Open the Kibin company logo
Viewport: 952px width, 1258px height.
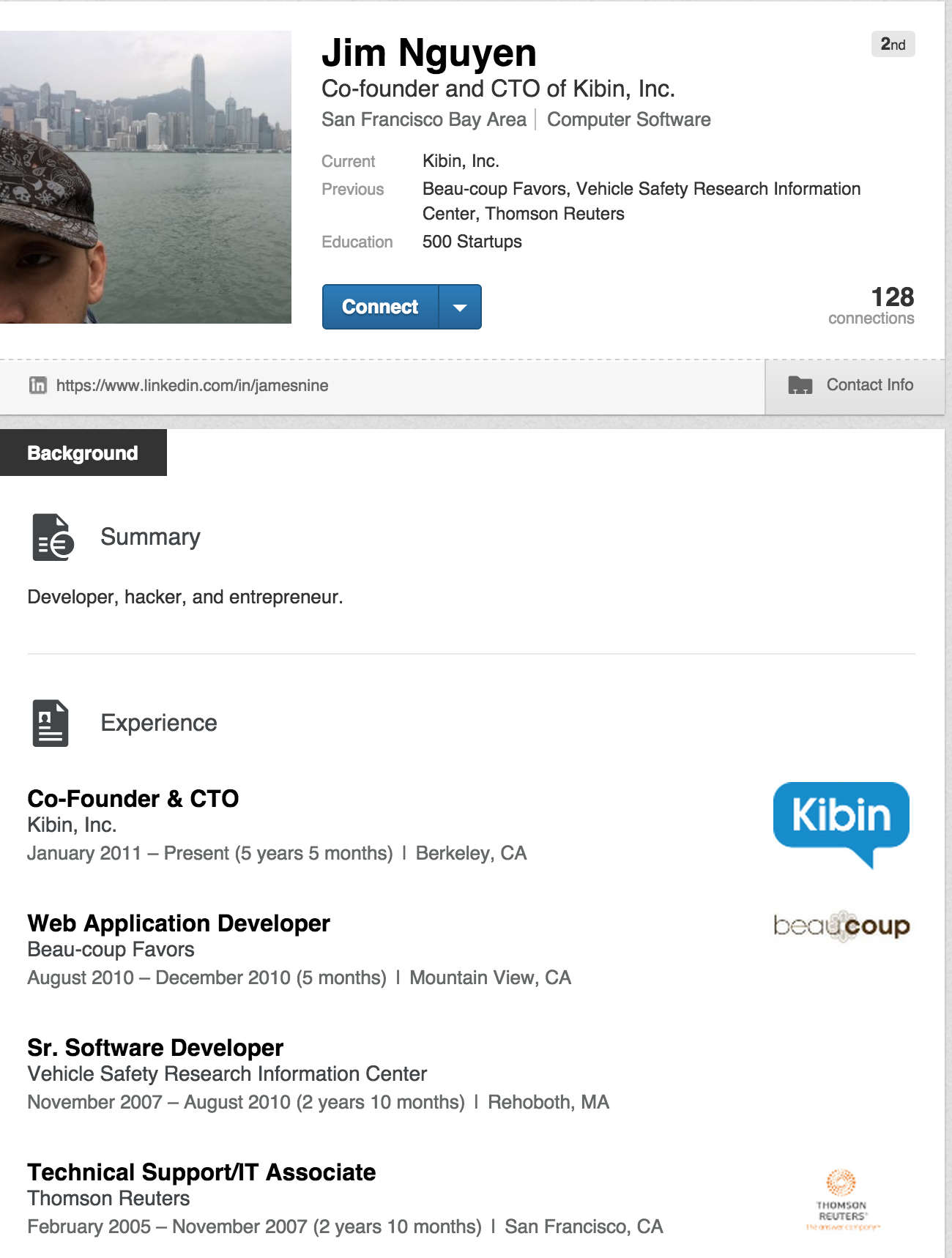(841, 823)
